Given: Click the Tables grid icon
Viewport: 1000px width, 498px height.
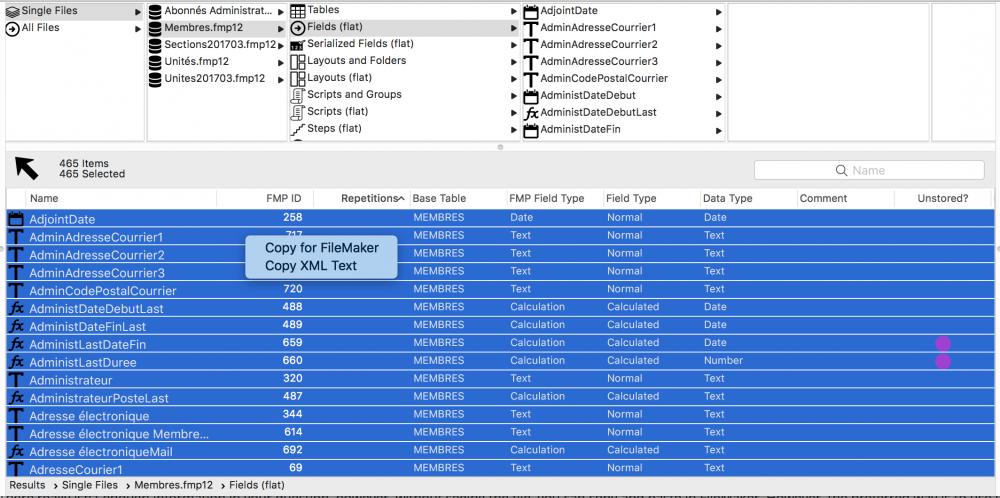Looking at the screenshot, I should [x=297, y=11].
